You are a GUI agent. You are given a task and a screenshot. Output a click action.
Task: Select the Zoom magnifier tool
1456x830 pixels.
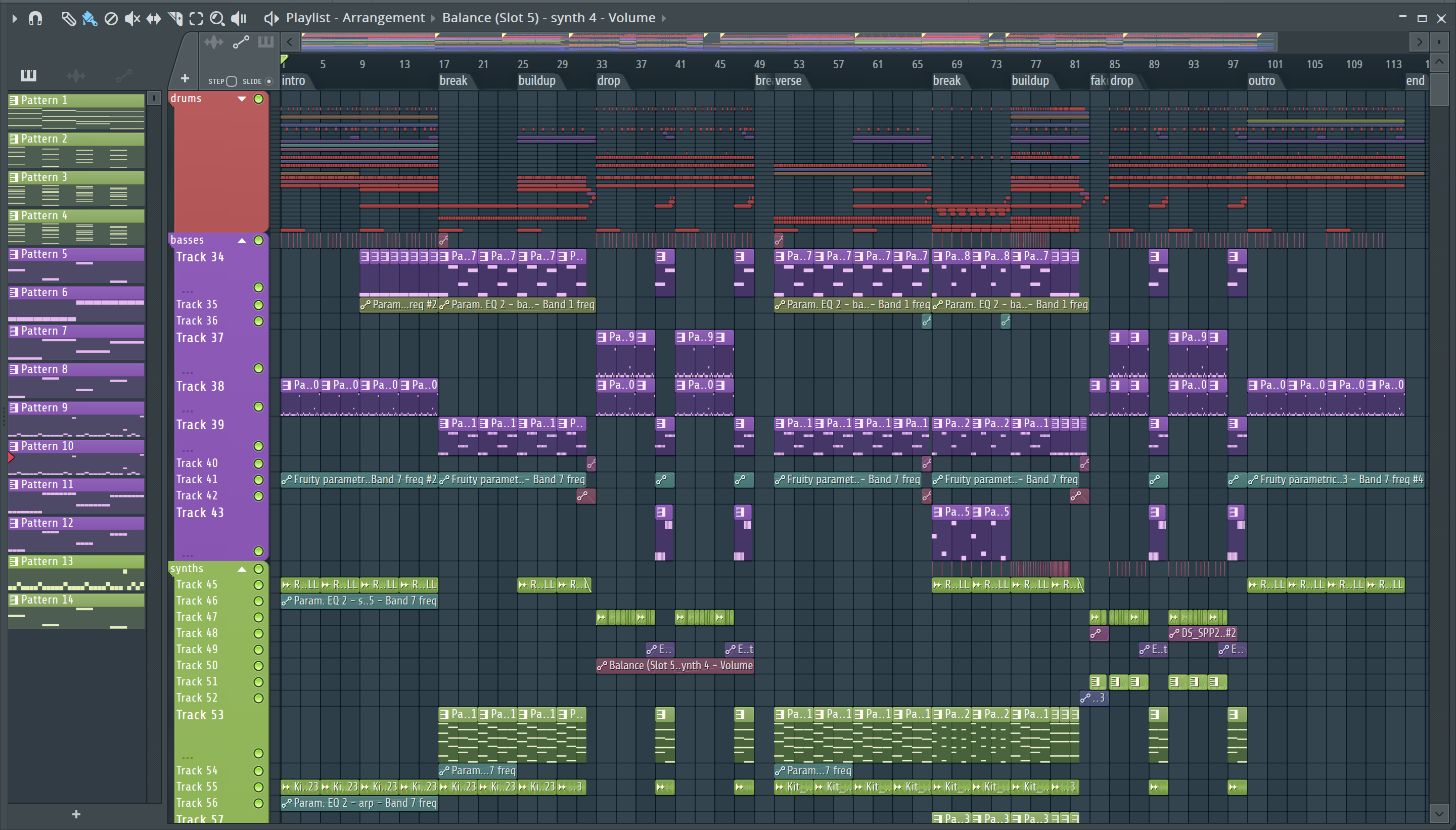[217, 18]
